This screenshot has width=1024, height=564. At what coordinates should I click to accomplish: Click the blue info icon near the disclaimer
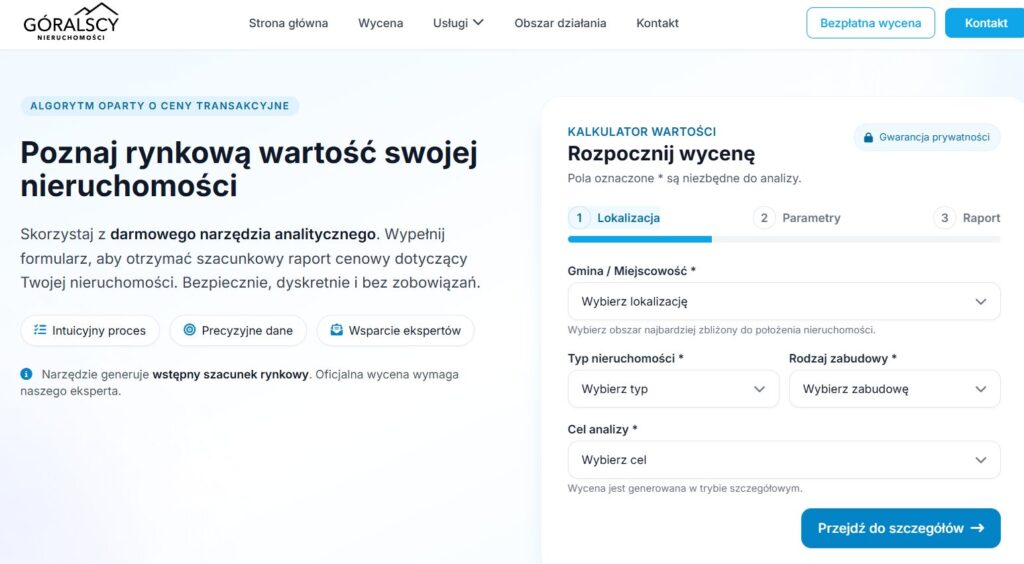point(27,374)
